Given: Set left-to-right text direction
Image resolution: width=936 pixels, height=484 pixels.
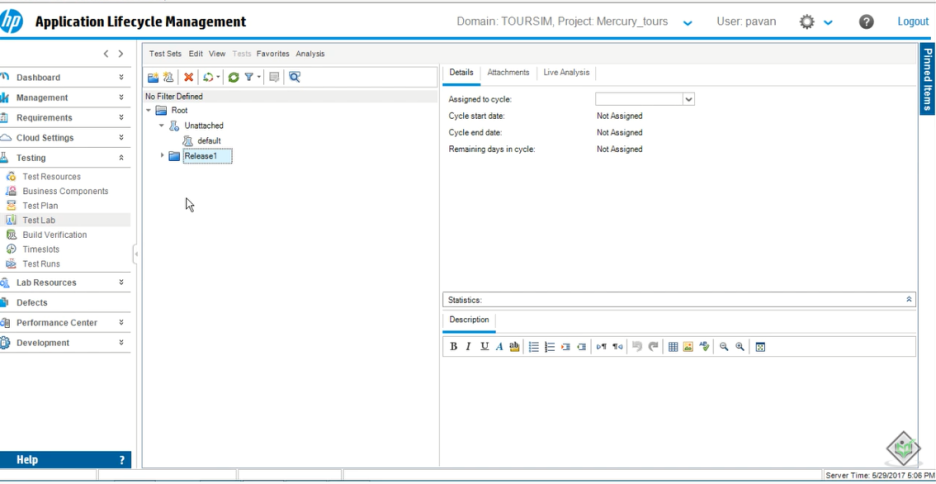Looking at the screenshot, I should coord(601,347).
